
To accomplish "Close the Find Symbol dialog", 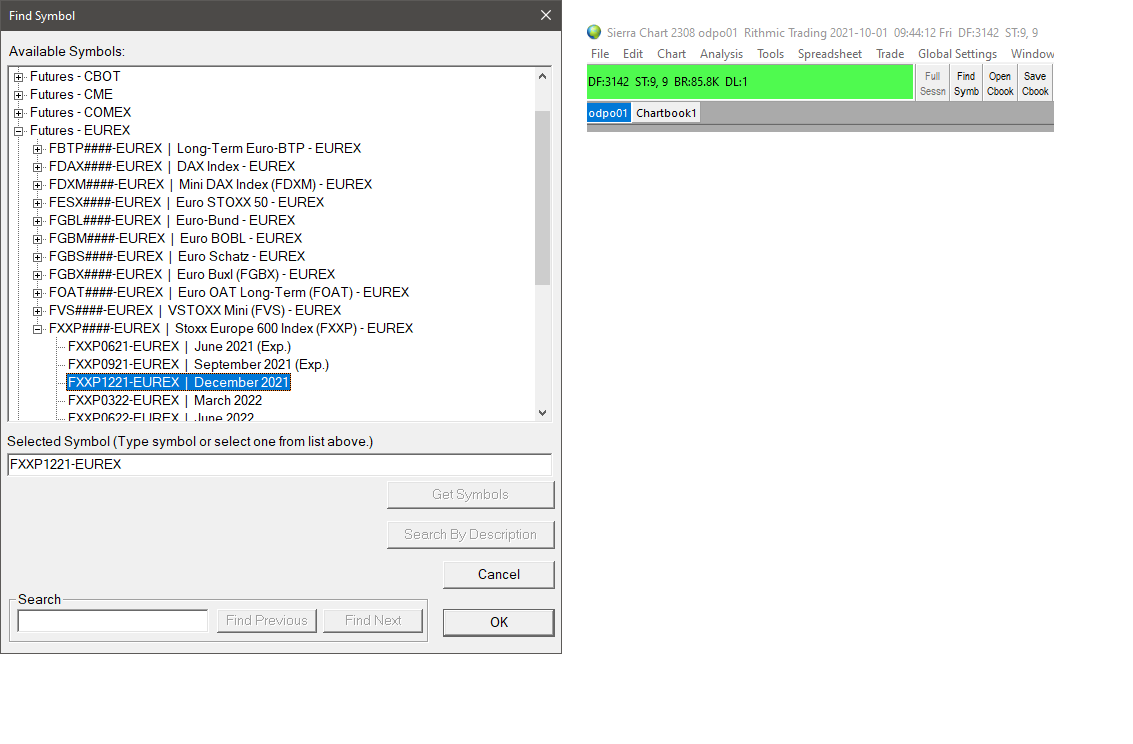I will pyautogui.click(x=546, y=15).
